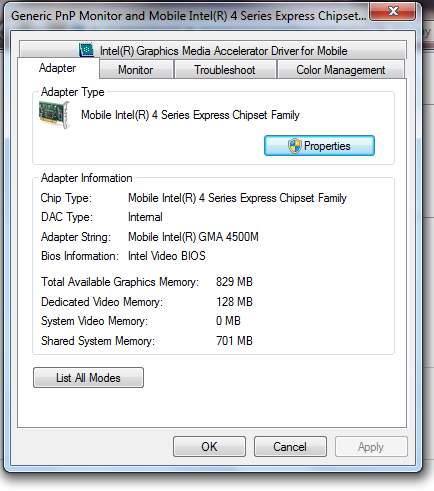Screen dimensions: 434x491
Task: Click the DAC Type value Internal
Action: pyautogui.click(x=145, y=217)
